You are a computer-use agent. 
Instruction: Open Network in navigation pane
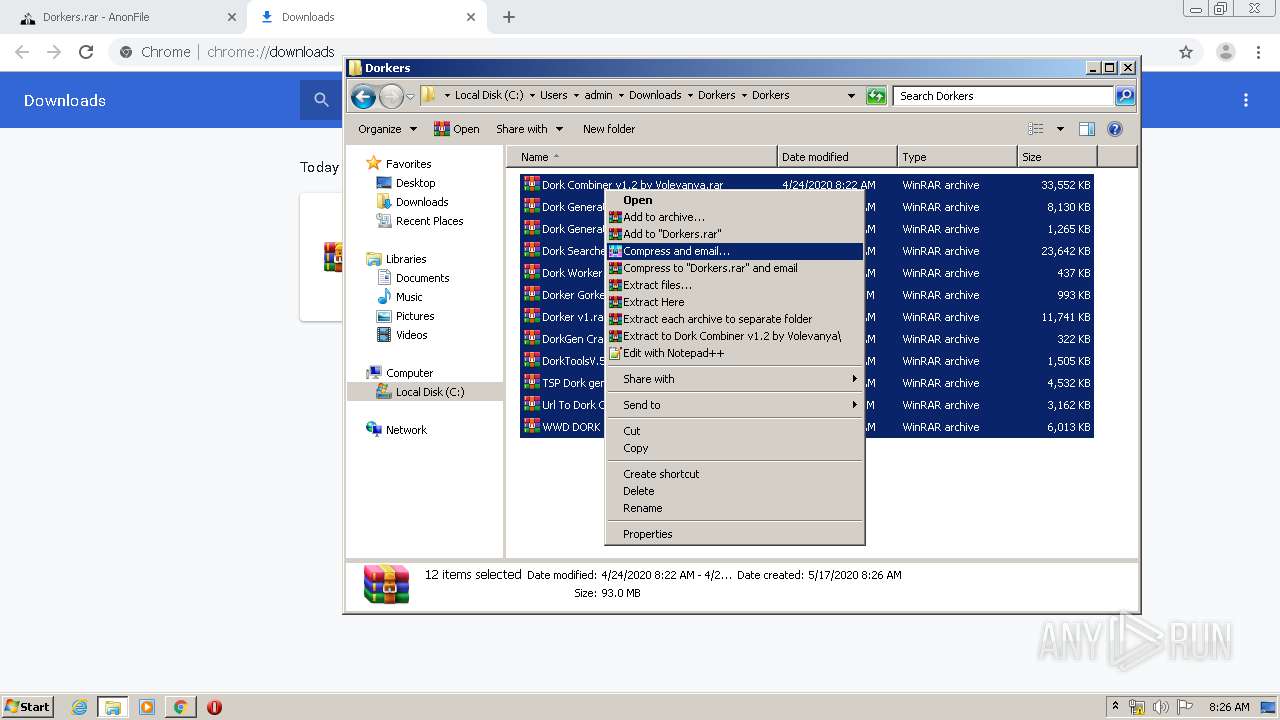coord(406,430)
